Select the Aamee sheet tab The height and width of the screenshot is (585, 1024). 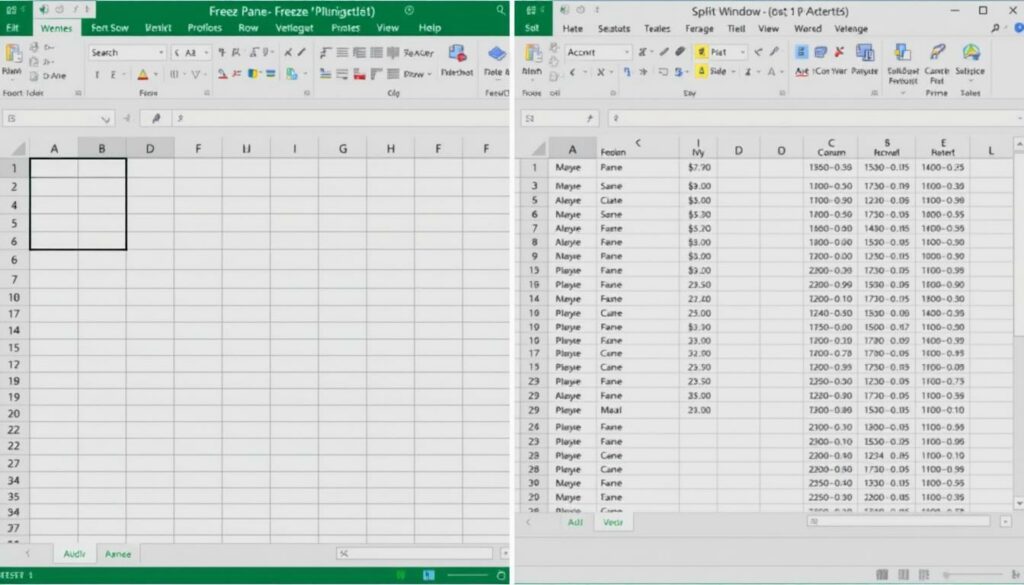pyautogui.click(x=118, y=554)
